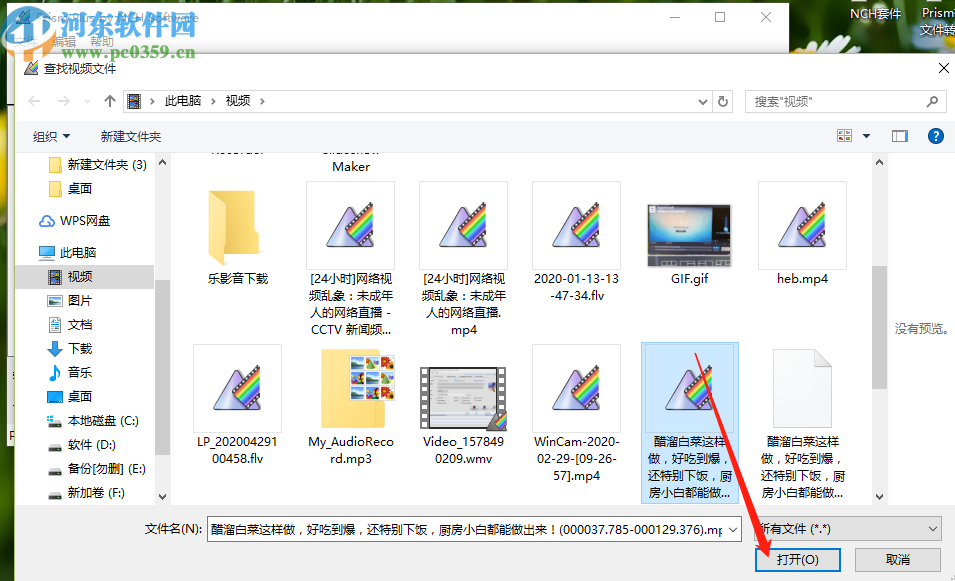955x581 pixels.
Task: Click the Back navigation arrow
Action: point(34,101)
